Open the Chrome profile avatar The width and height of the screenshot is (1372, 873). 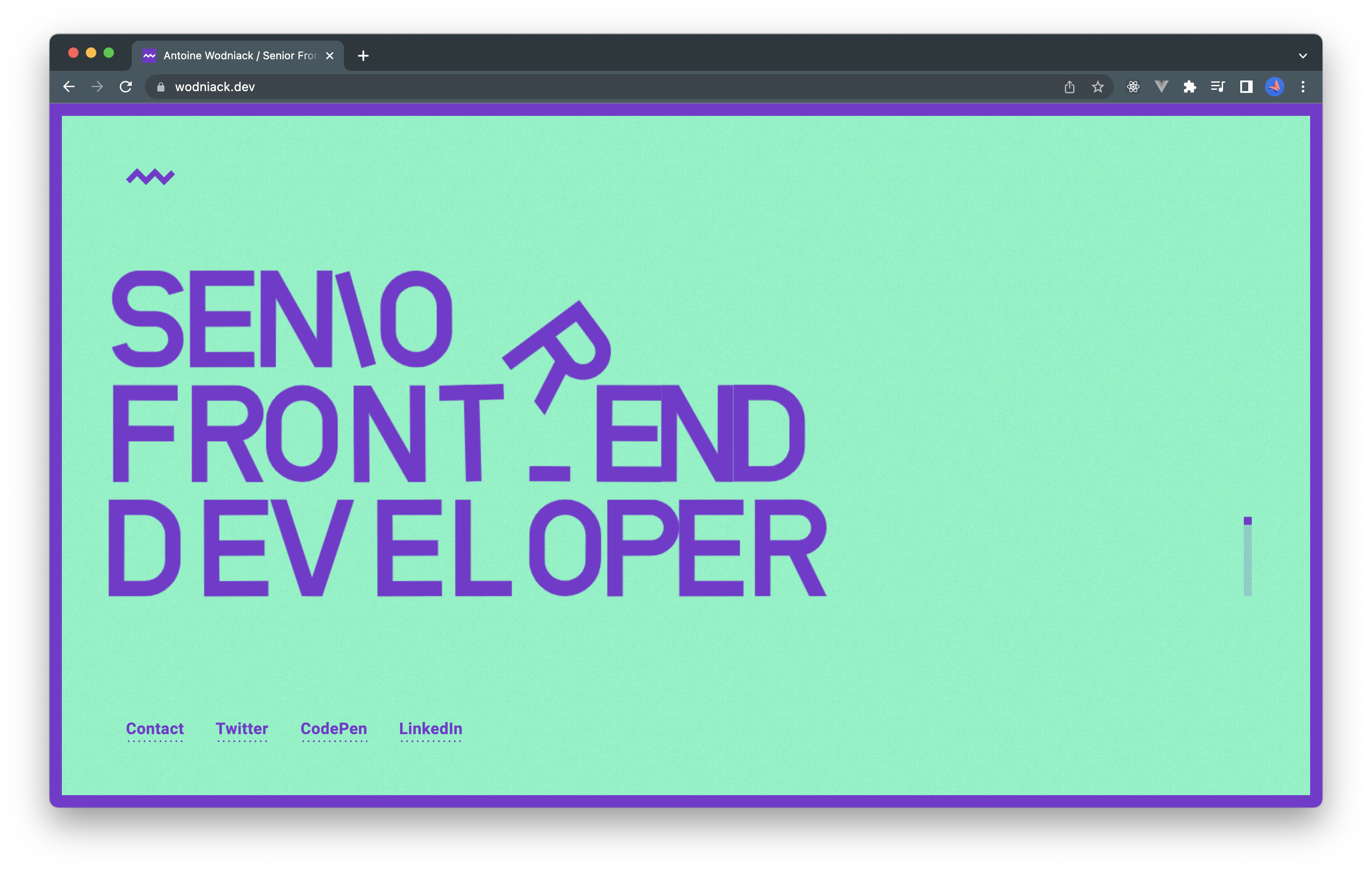[1275, 87]
